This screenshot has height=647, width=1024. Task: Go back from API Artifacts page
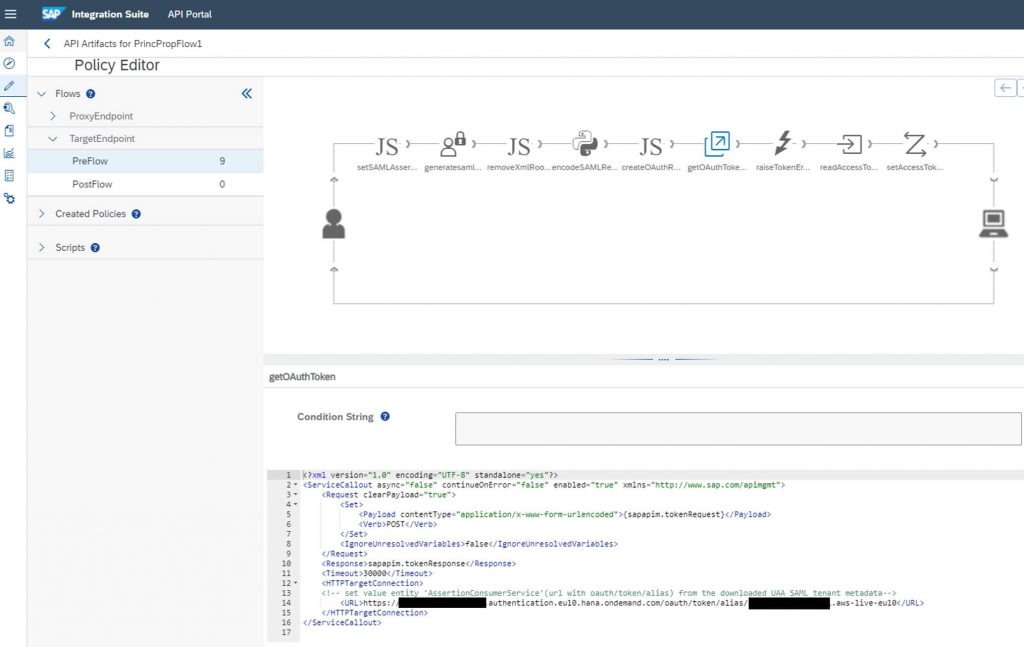click(46, 44)
